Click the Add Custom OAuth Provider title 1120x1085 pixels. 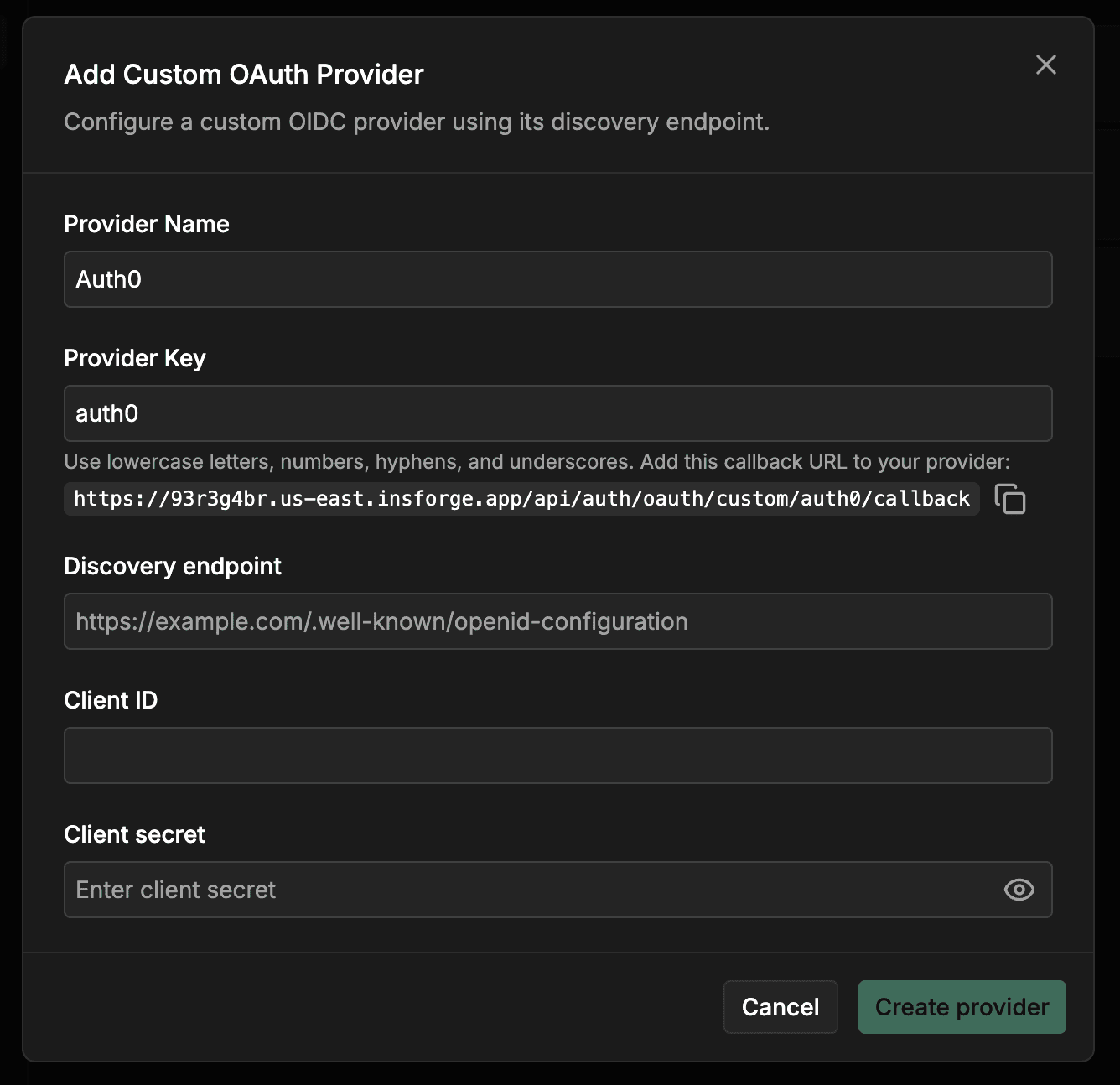tap(243, 74)
